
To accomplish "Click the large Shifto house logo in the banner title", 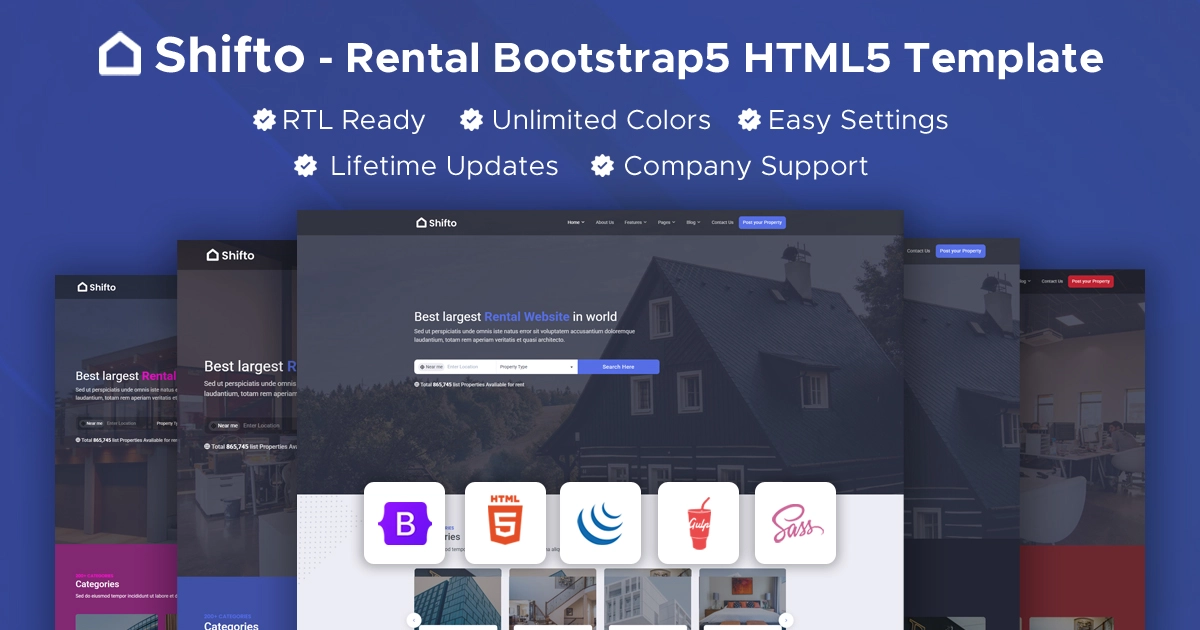I will [120, 53].
